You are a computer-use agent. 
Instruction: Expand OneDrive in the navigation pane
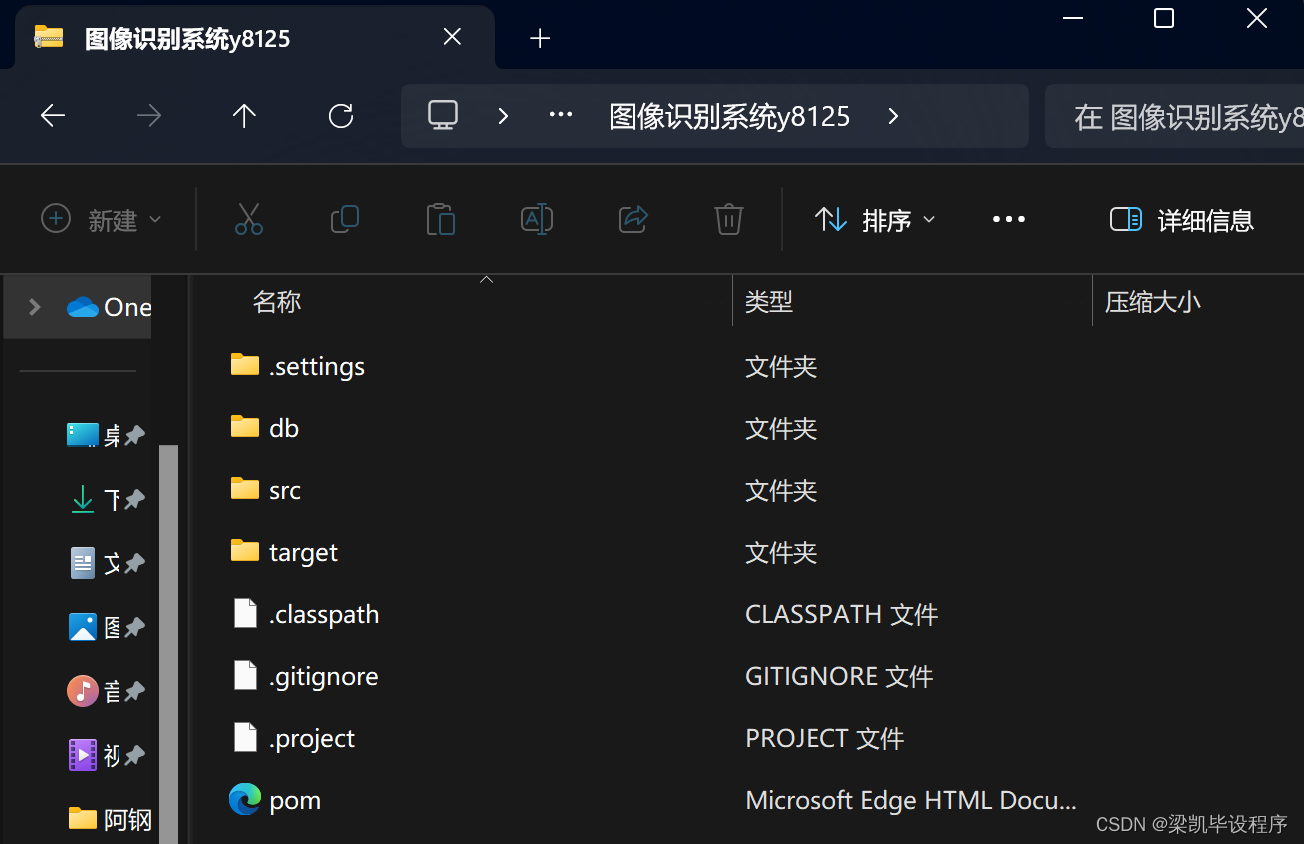point(33,307)
